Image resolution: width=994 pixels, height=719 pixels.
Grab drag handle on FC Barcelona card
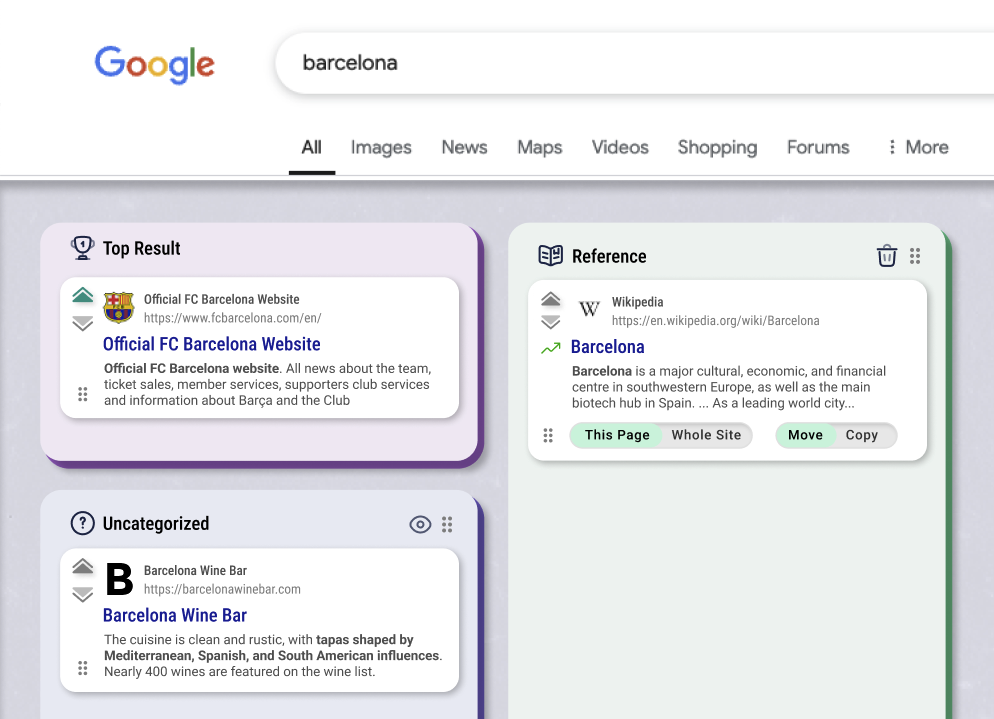coord(83,394)
